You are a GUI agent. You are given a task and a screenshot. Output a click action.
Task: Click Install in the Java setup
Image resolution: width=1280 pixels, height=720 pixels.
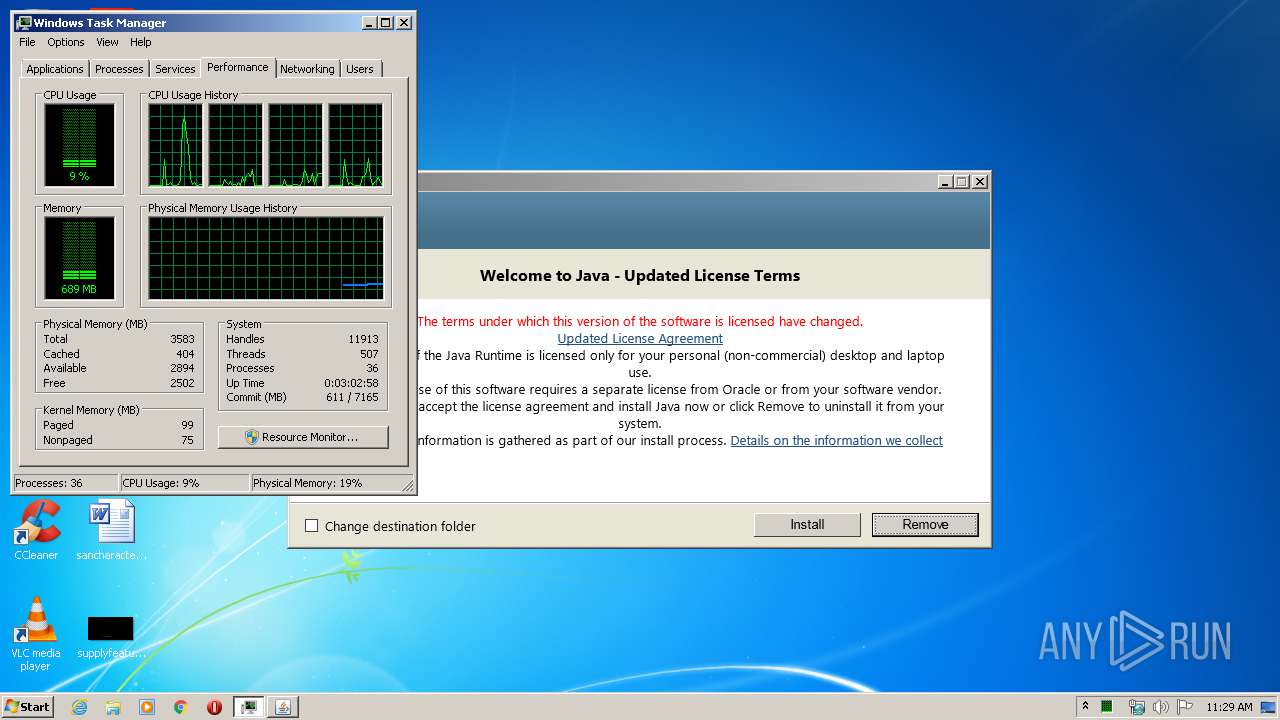click(807, 524)
